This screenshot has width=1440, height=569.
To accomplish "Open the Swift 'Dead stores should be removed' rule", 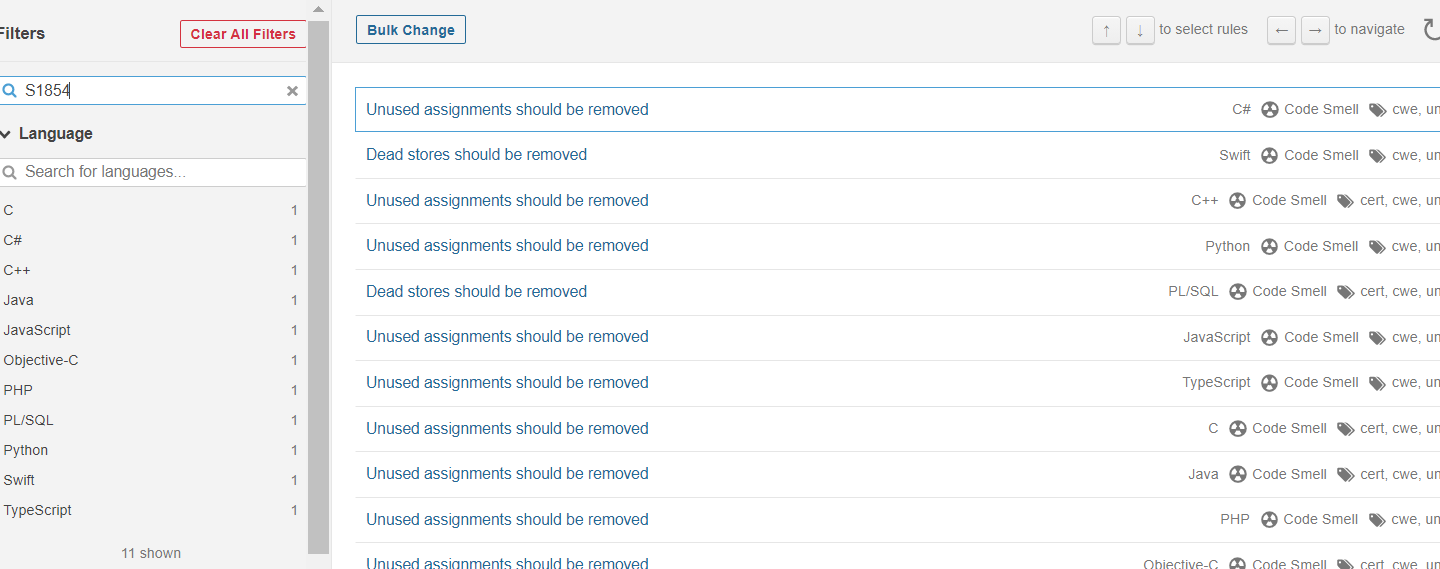I will click(x=476, y=155).
